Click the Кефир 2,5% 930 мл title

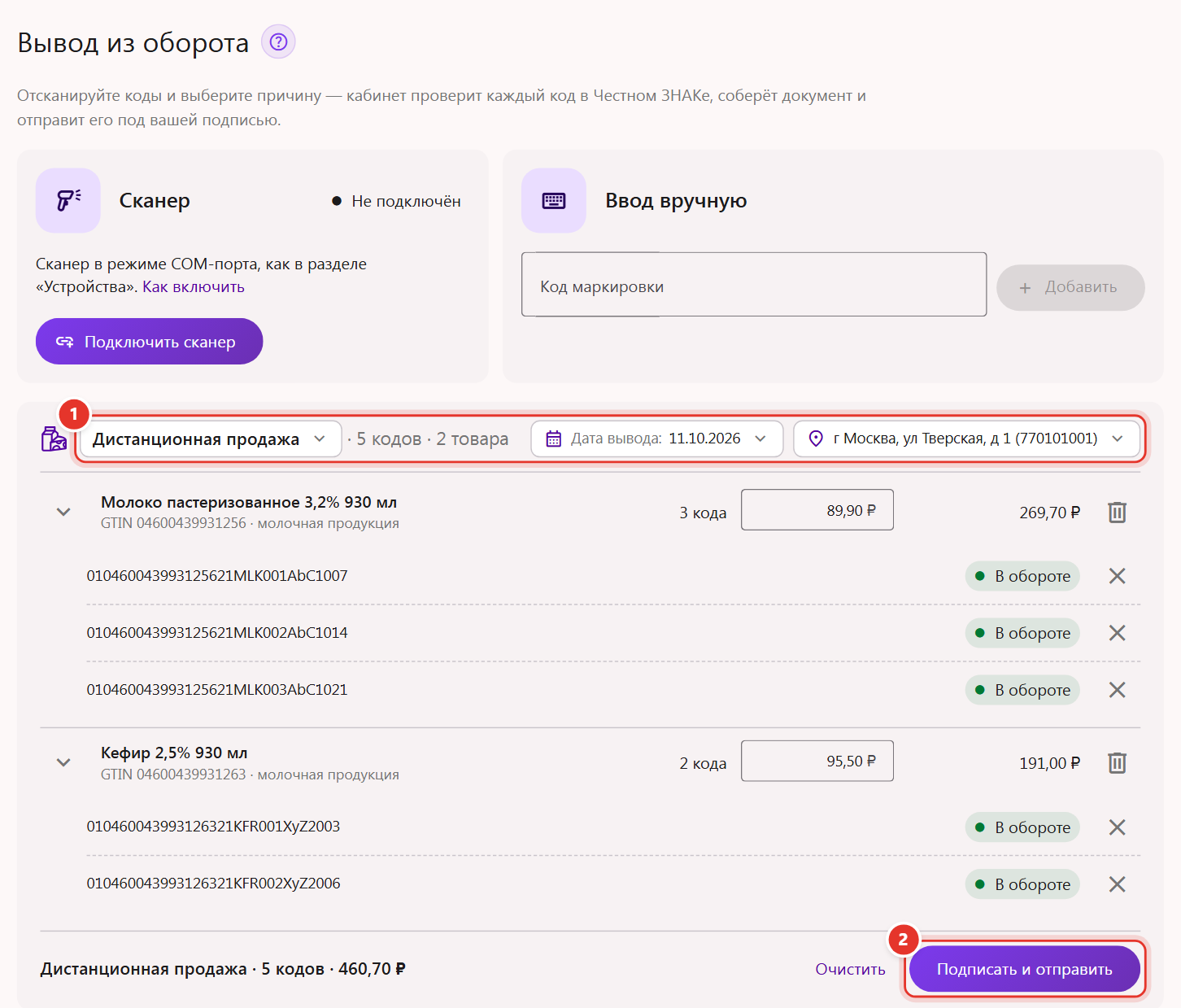coord(174,753)
